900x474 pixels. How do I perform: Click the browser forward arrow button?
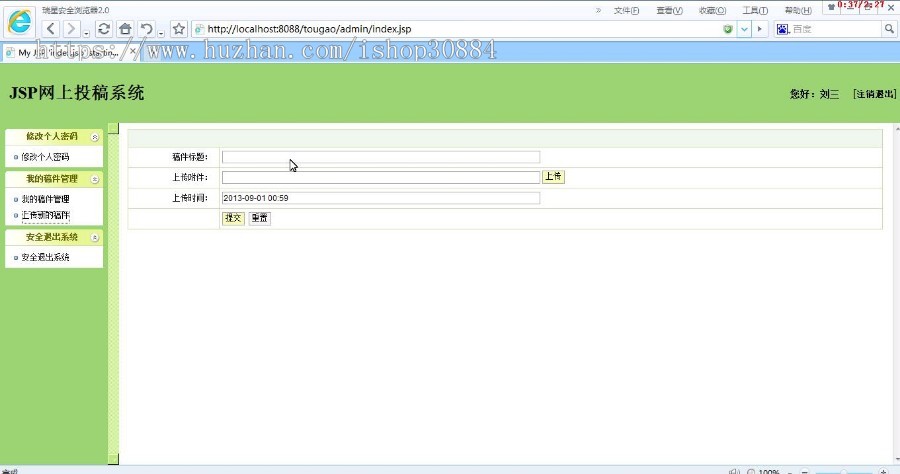71,29
